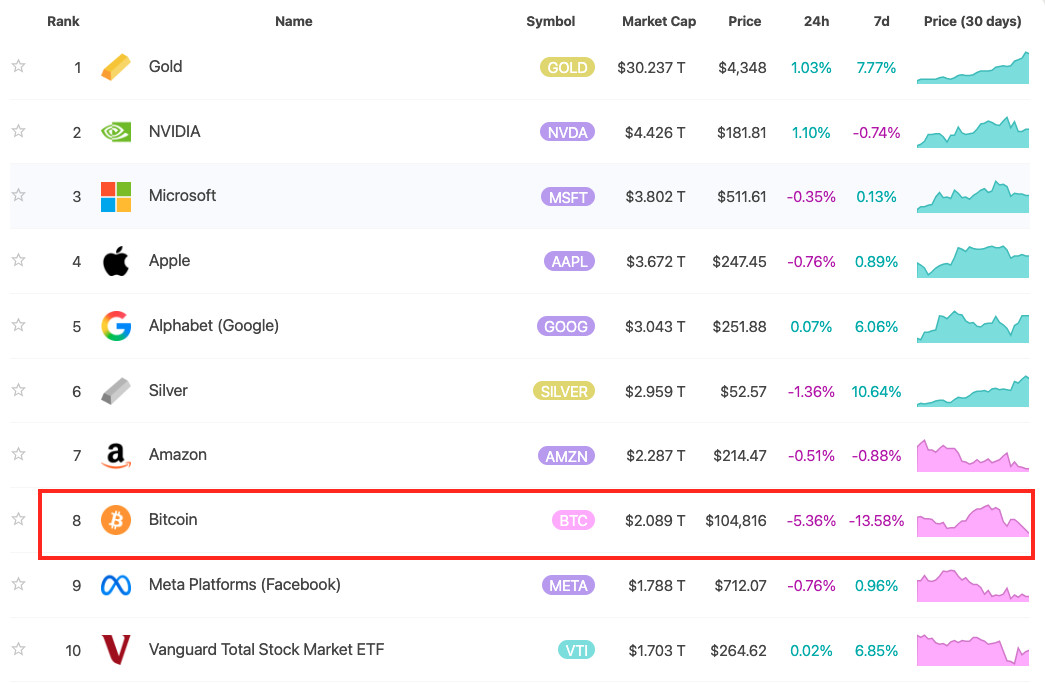
Task: Click the AAPL symbol badge
Action: click(569, 260)
